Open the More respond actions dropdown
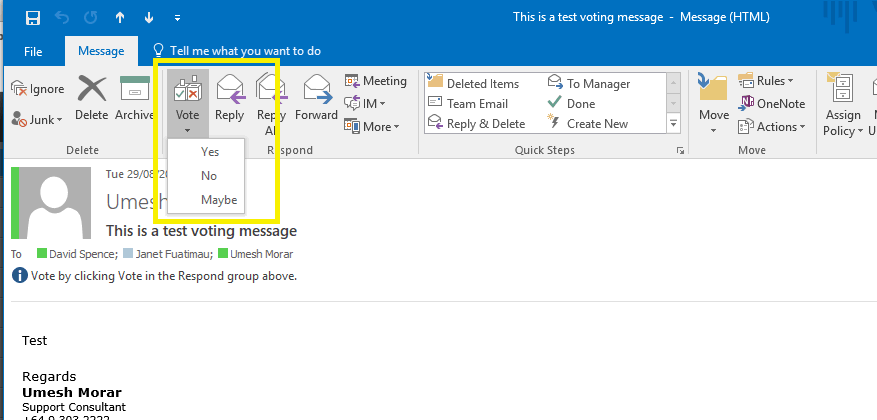The image size is (877, 420). tap(373, 126)
